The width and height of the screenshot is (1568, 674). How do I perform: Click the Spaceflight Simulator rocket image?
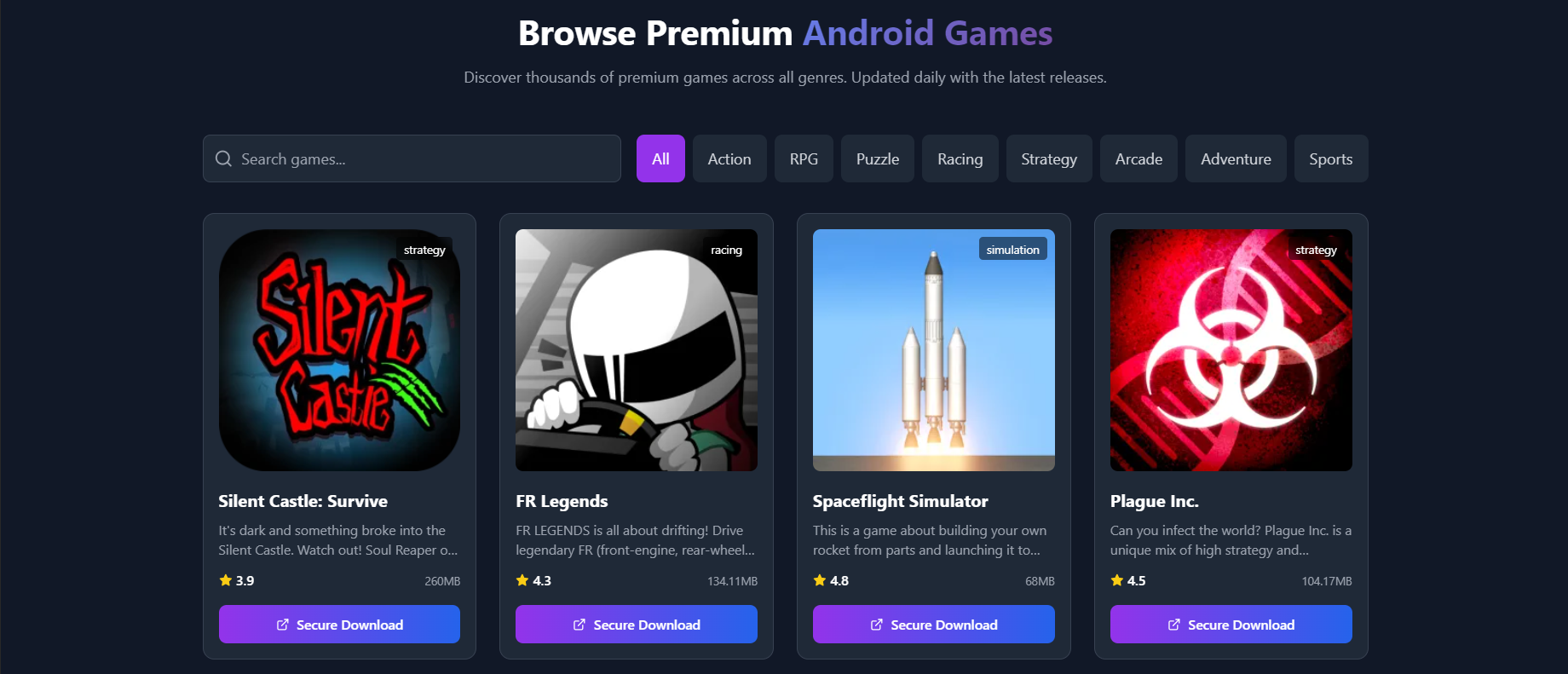coord(933,350)
